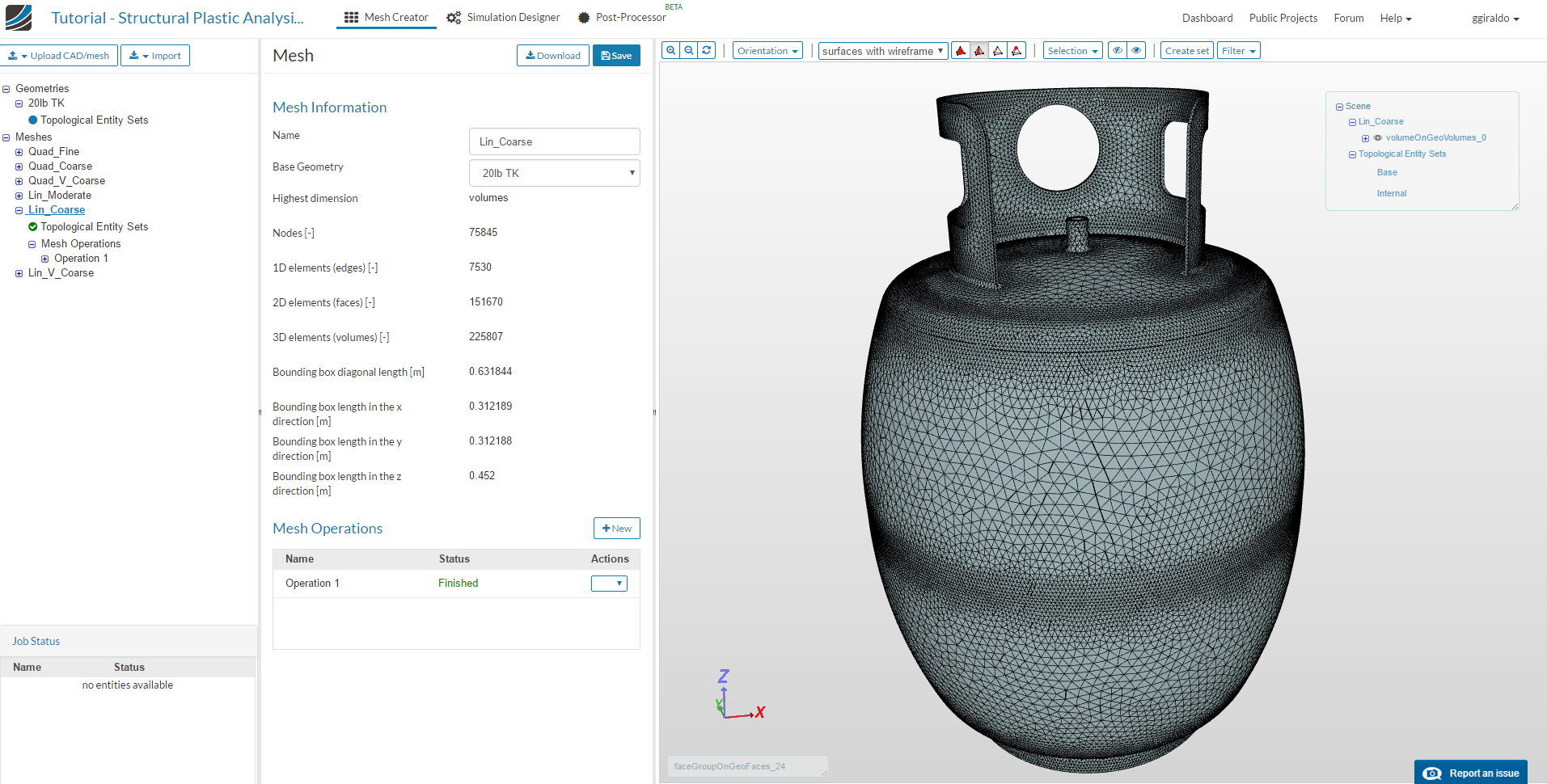Select the solid red pyramid pick mode icon

(x=961, y=51)
